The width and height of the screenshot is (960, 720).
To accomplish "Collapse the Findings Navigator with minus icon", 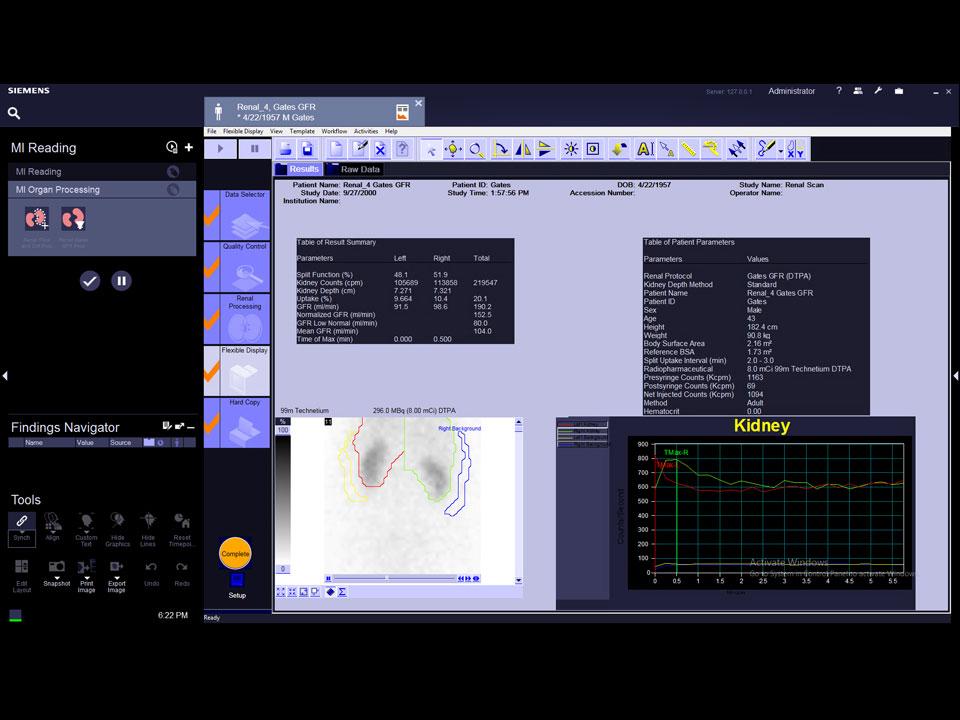I will click(x=191, y=427).
